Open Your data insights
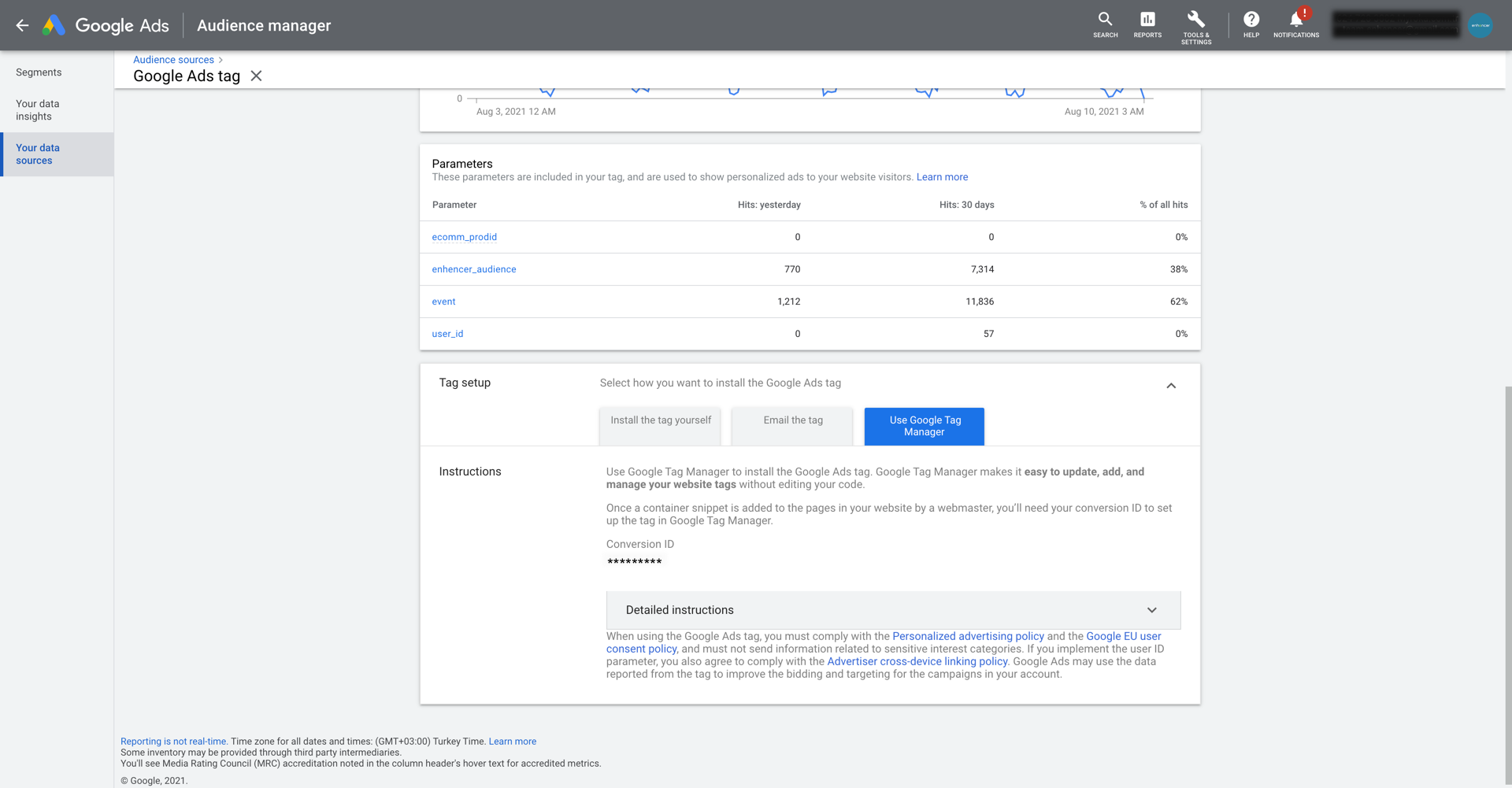1512x788 pixels. [x=37, y=110]
